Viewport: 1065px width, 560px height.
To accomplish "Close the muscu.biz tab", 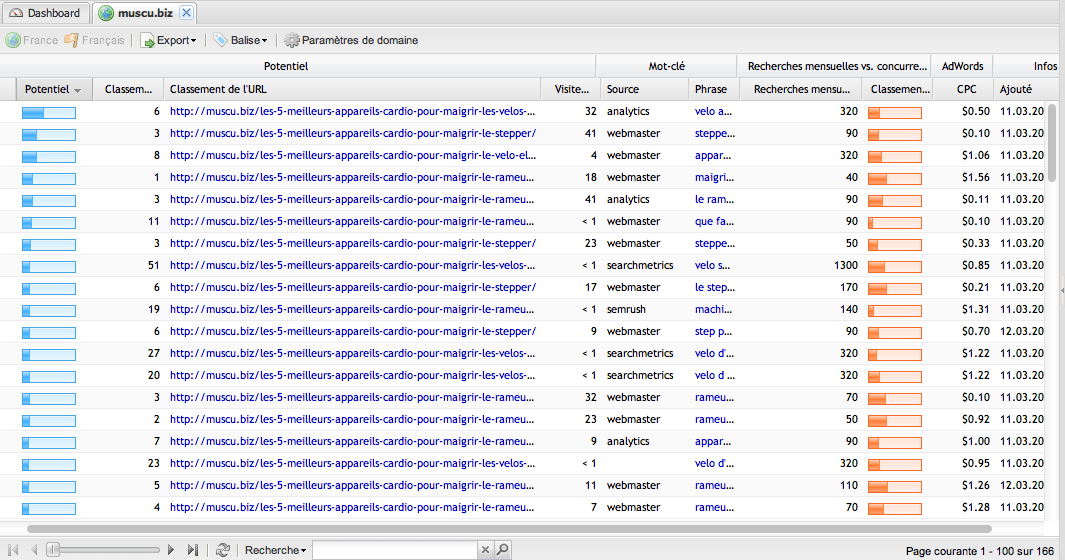I will pos(187,13).
